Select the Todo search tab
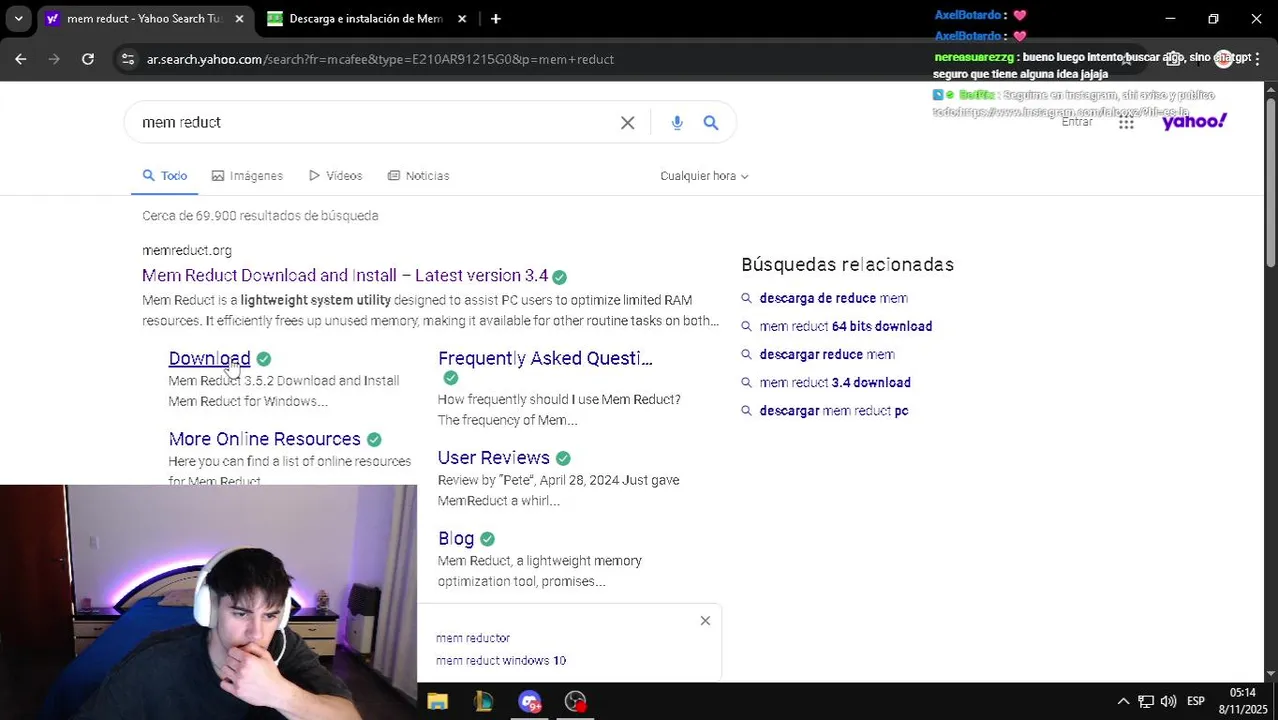 click(x=165, y=176)
